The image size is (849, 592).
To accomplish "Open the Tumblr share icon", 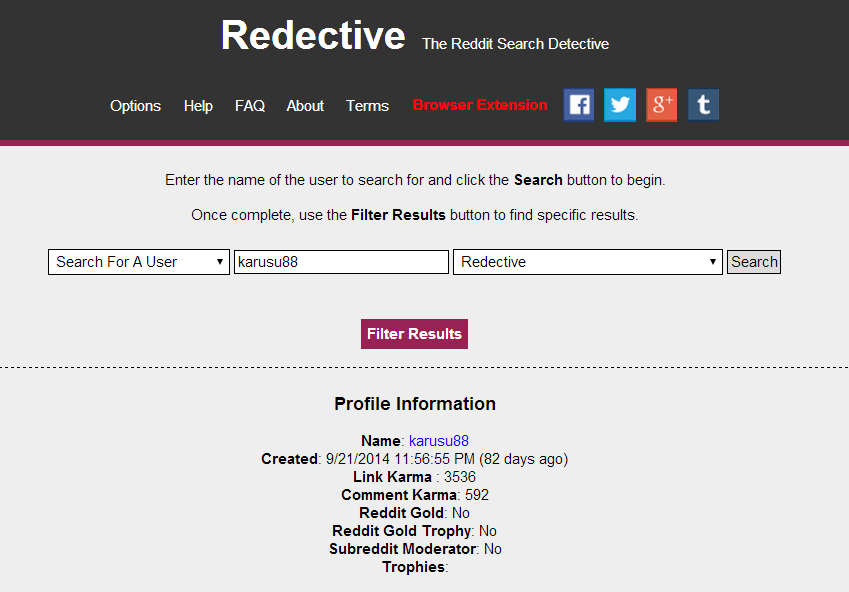I will coord(703,105).
